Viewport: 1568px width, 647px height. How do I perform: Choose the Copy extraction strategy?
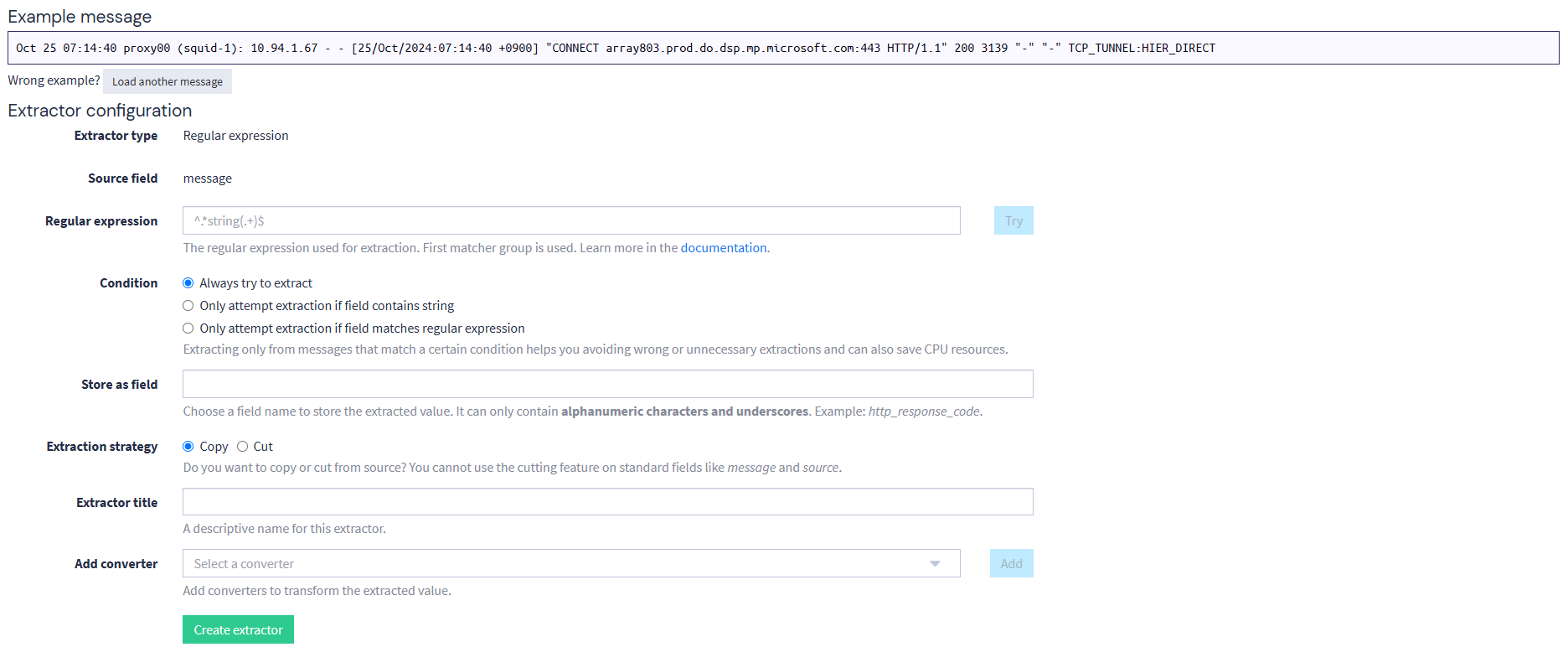click(x=188, y=447)
